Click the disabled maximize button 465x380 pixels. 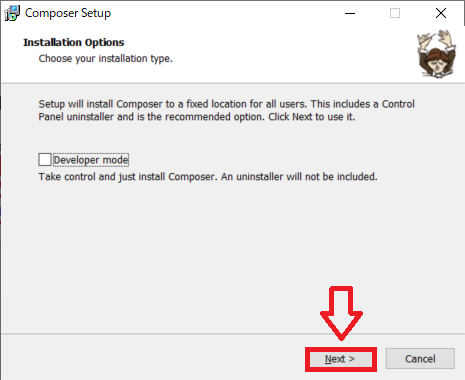click(x=395, y=13)
